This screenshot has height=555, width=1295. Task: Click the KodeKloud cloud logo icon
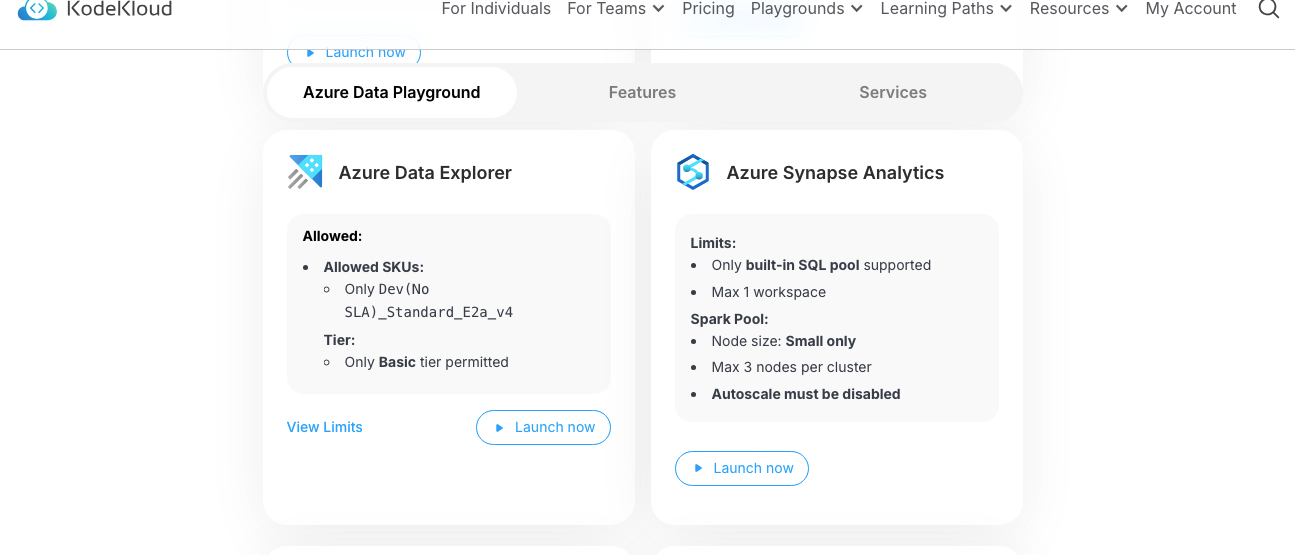37,9
